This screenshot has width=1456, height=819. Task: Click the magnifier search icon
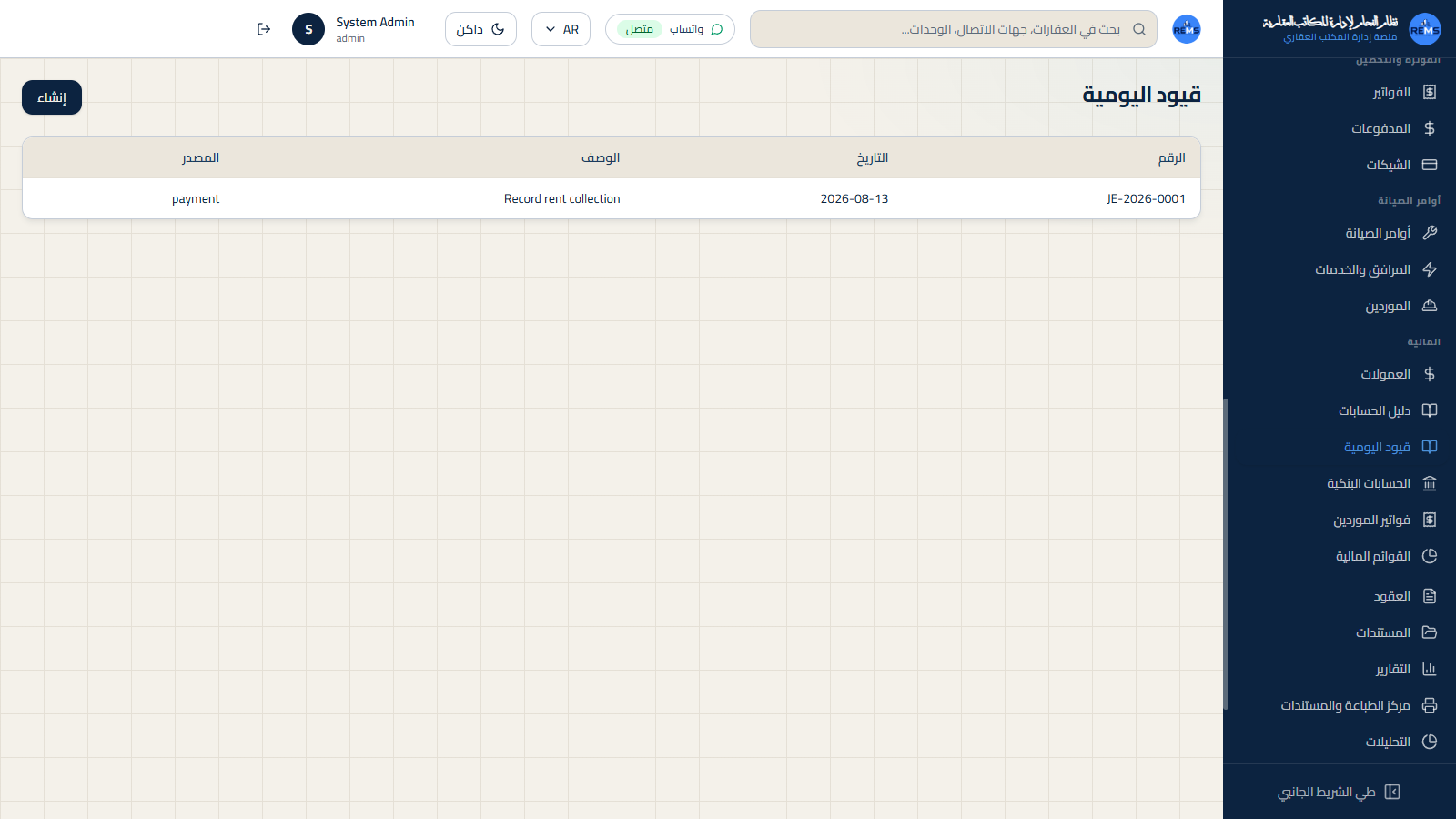pos(1139,29)
